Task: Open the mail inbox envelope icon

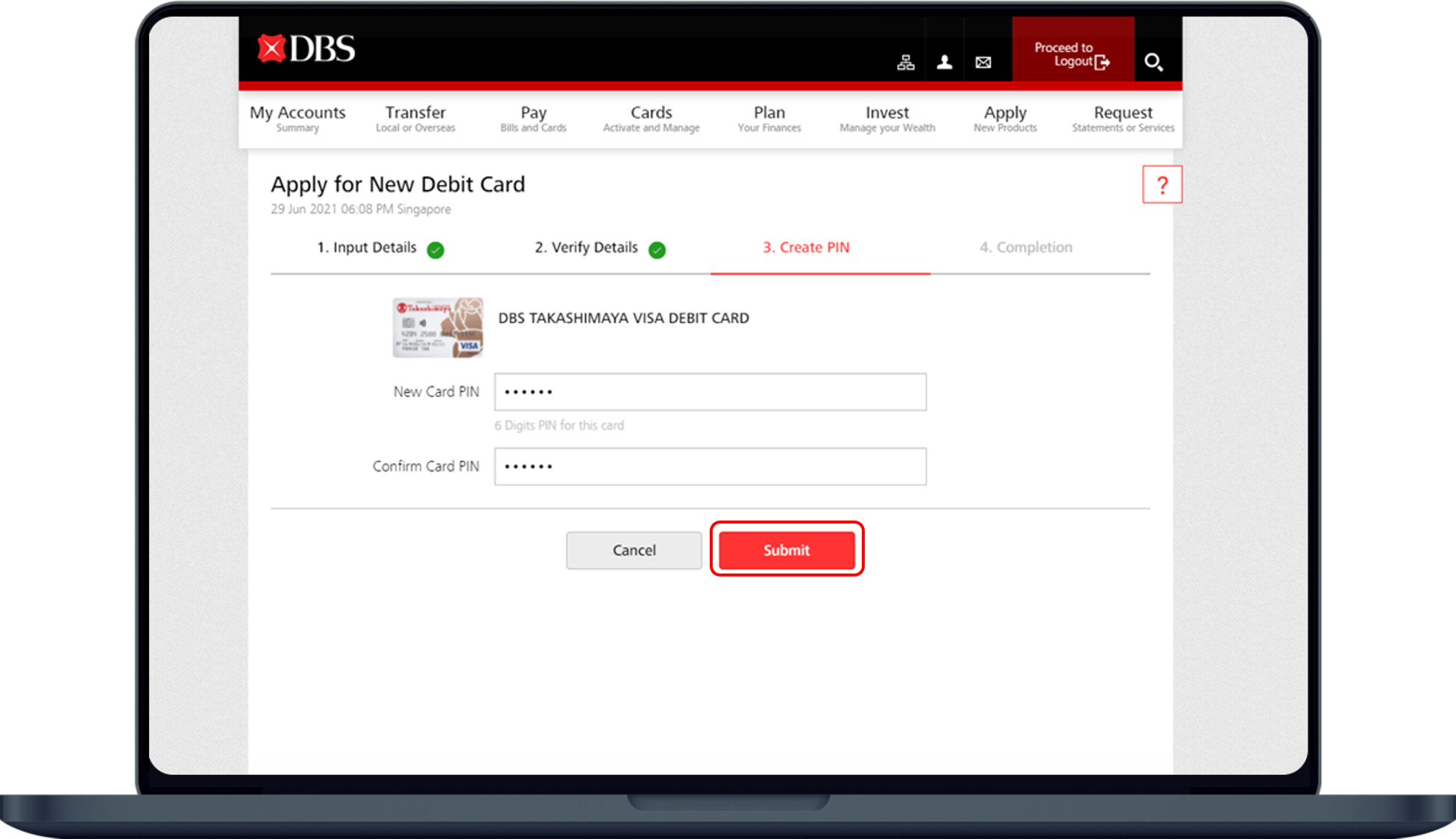Action: click(x=983, y=62)
